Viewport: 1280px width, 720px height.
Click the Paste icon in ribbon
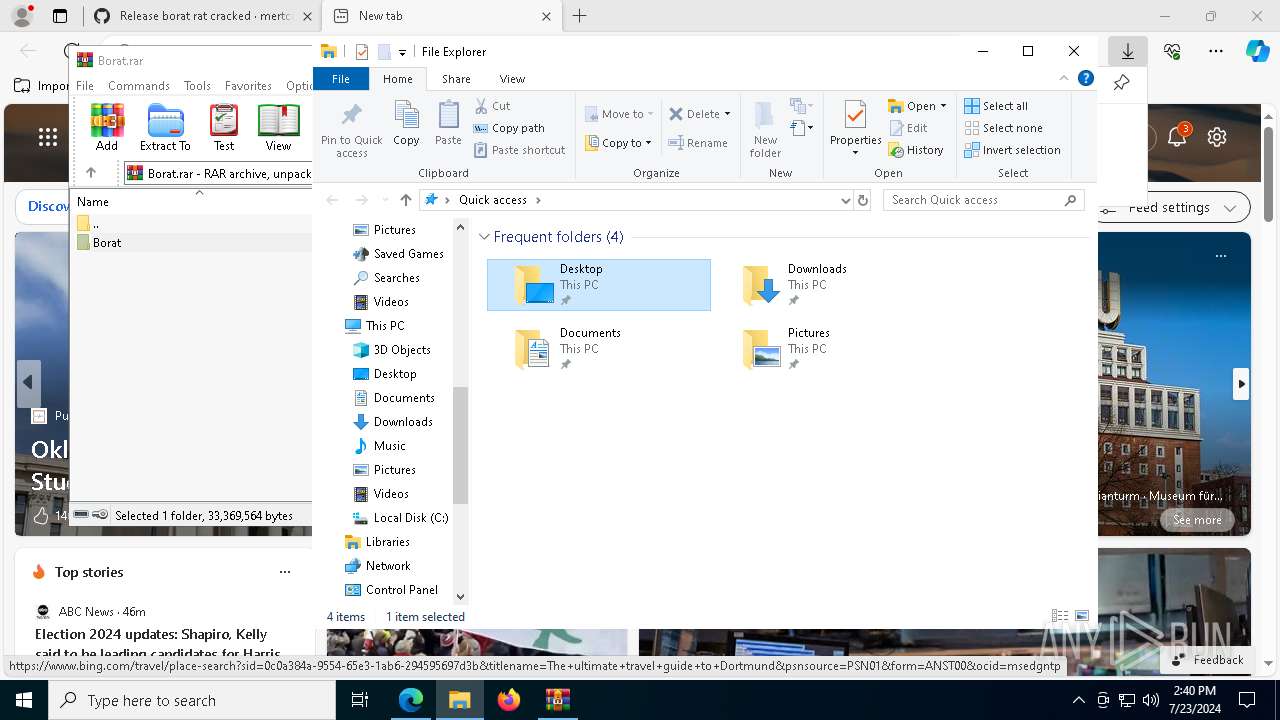pyautogui.click(x=448, y=124)
